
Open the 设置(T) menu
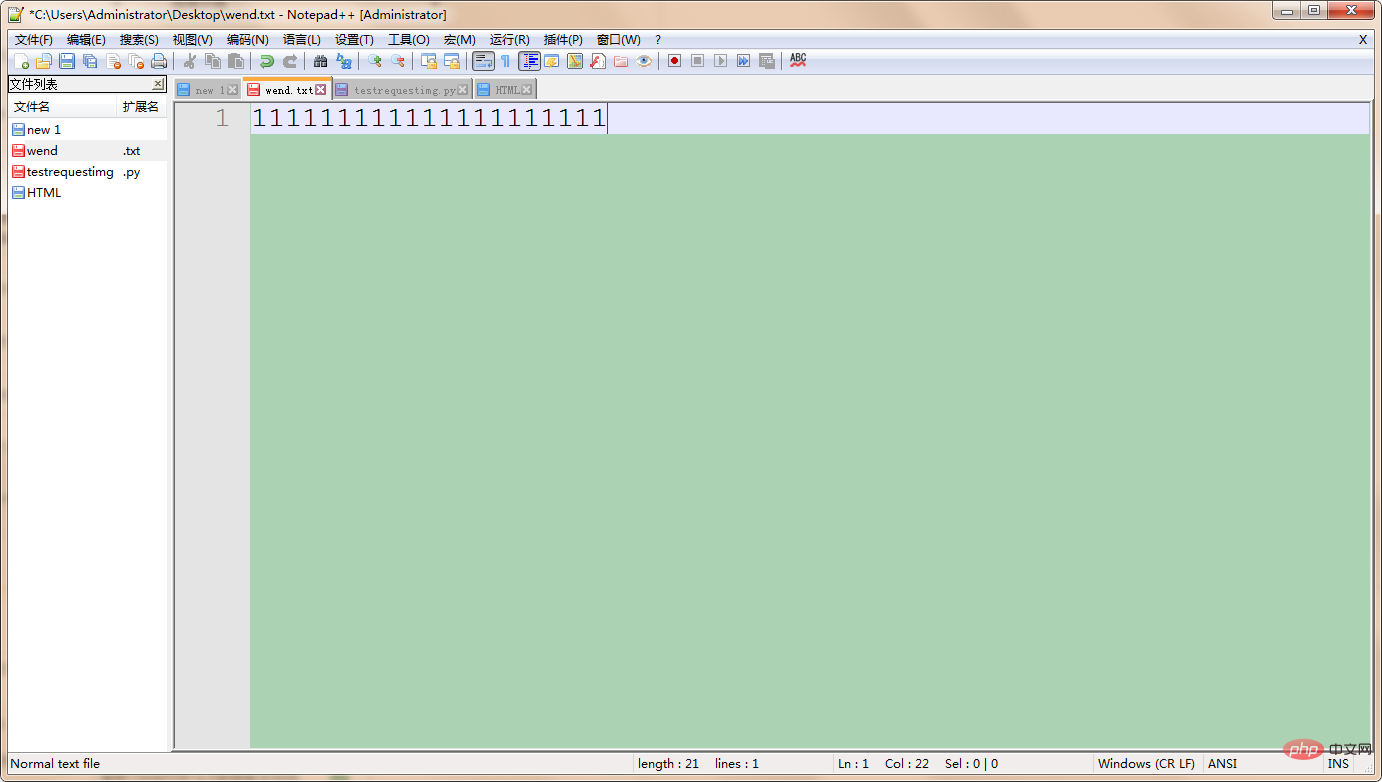pos(354,40)
